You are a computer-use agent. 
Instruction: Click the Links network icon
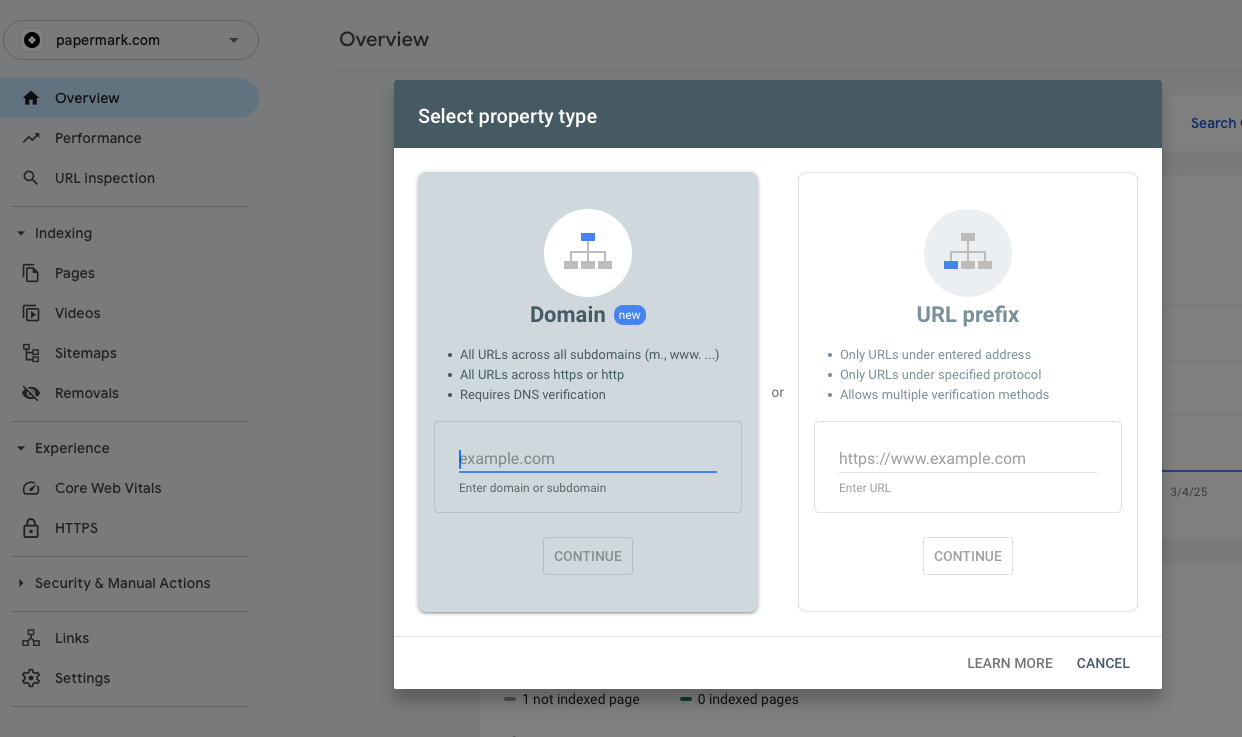pos(31,638)
